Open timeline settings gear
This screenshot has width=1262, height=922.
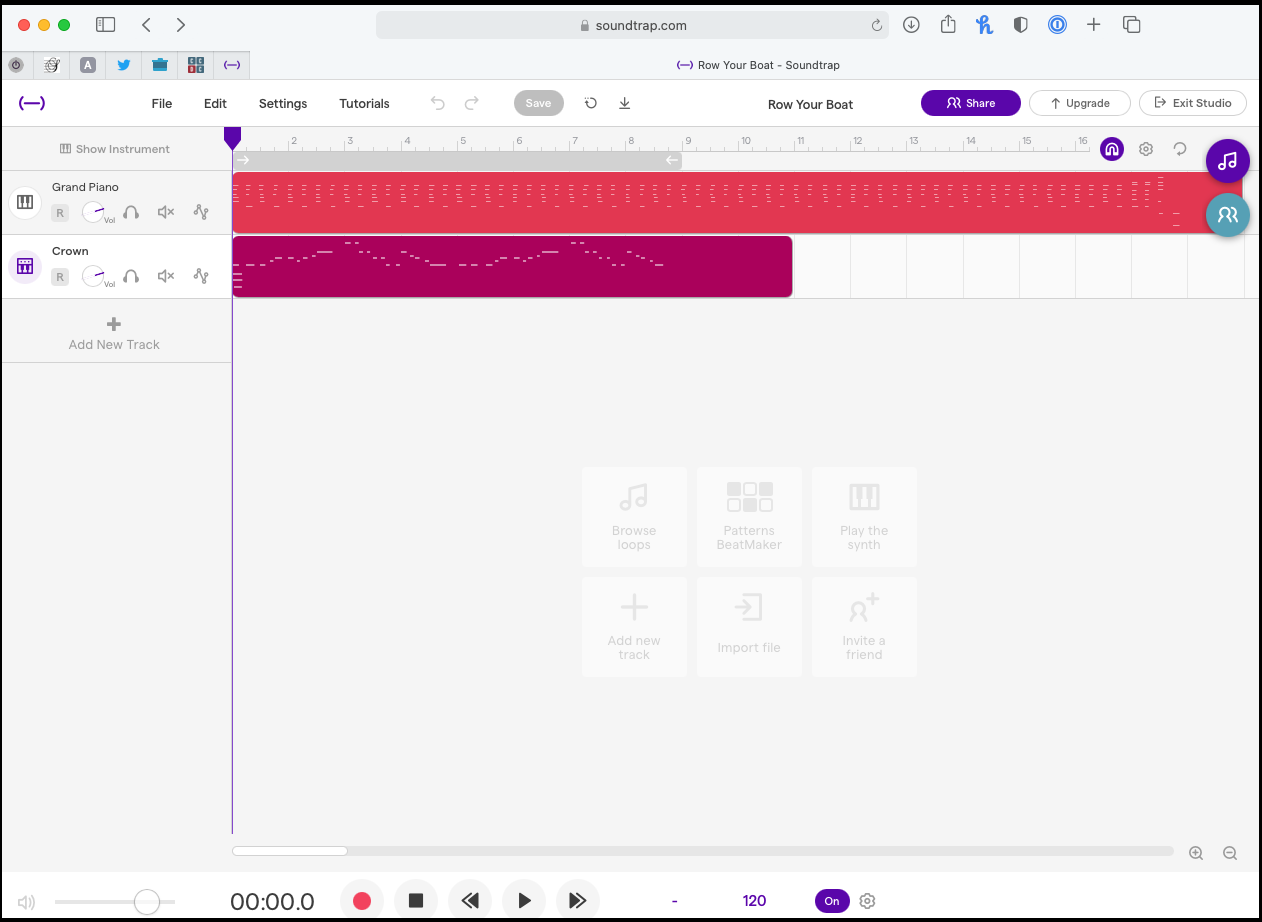click(1146, 149)
